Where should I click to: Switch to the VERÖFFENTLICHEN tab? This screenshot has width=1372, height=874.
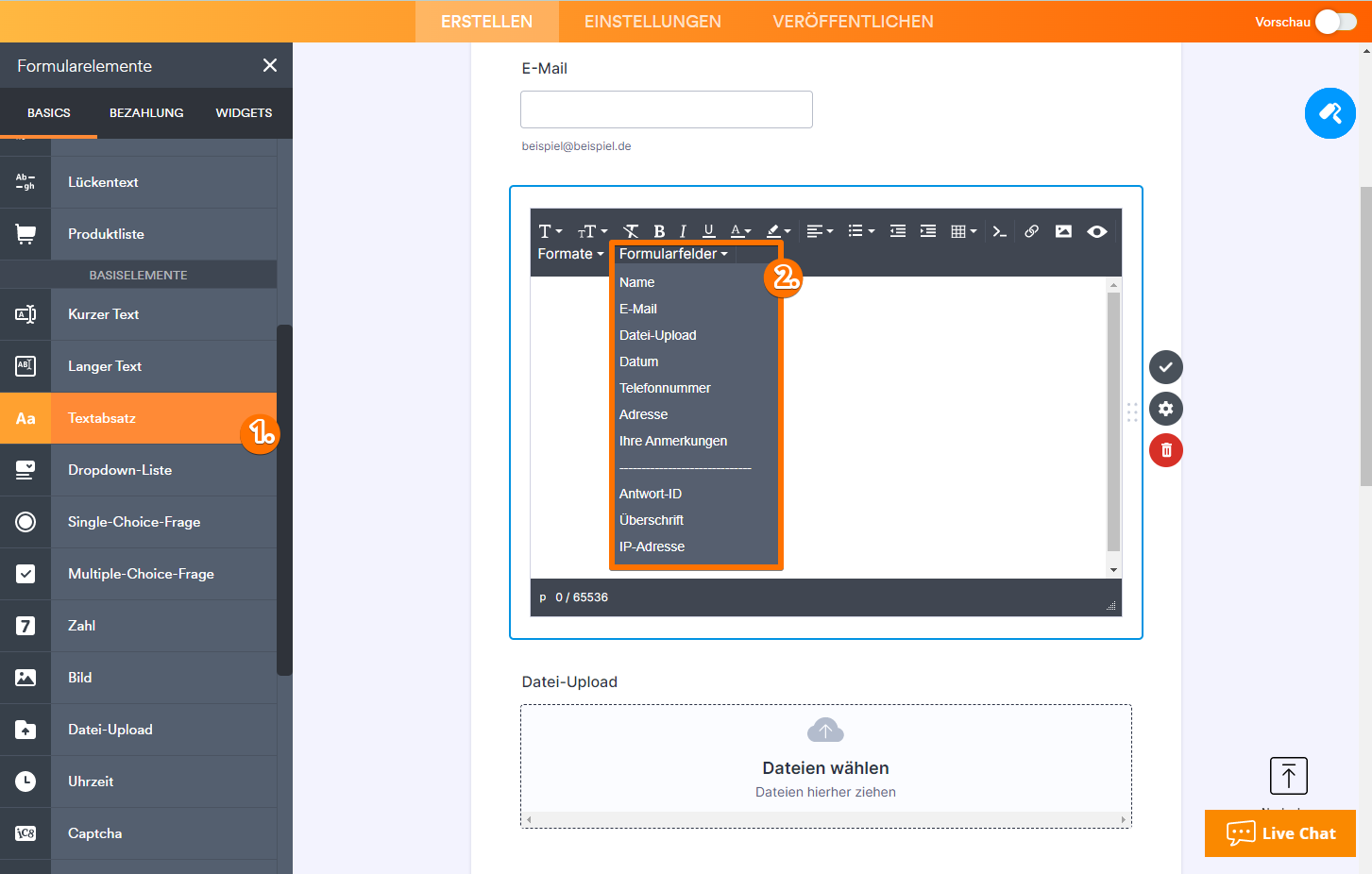(x=853, y=22)
